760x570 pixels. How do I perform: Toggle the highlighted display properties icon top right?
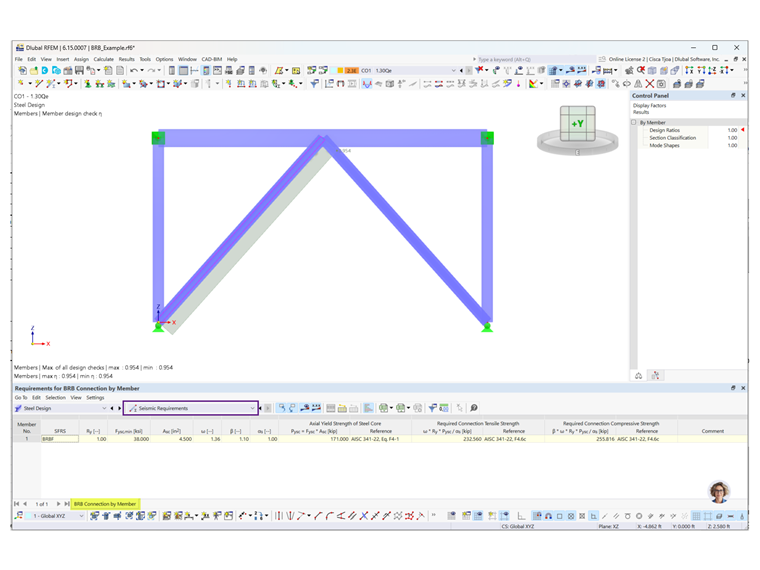click(553, 70)
